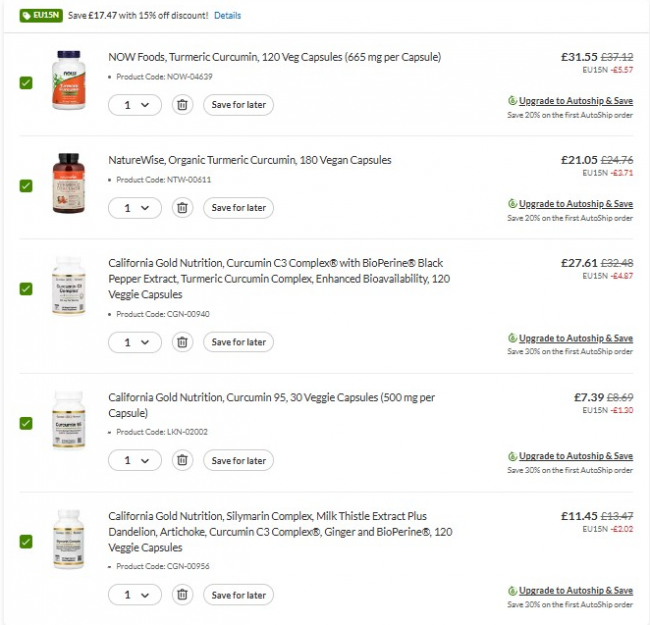
Task: Upgrade NatureWise item to Autoship & Save
Action: click(x=575, y=204)
